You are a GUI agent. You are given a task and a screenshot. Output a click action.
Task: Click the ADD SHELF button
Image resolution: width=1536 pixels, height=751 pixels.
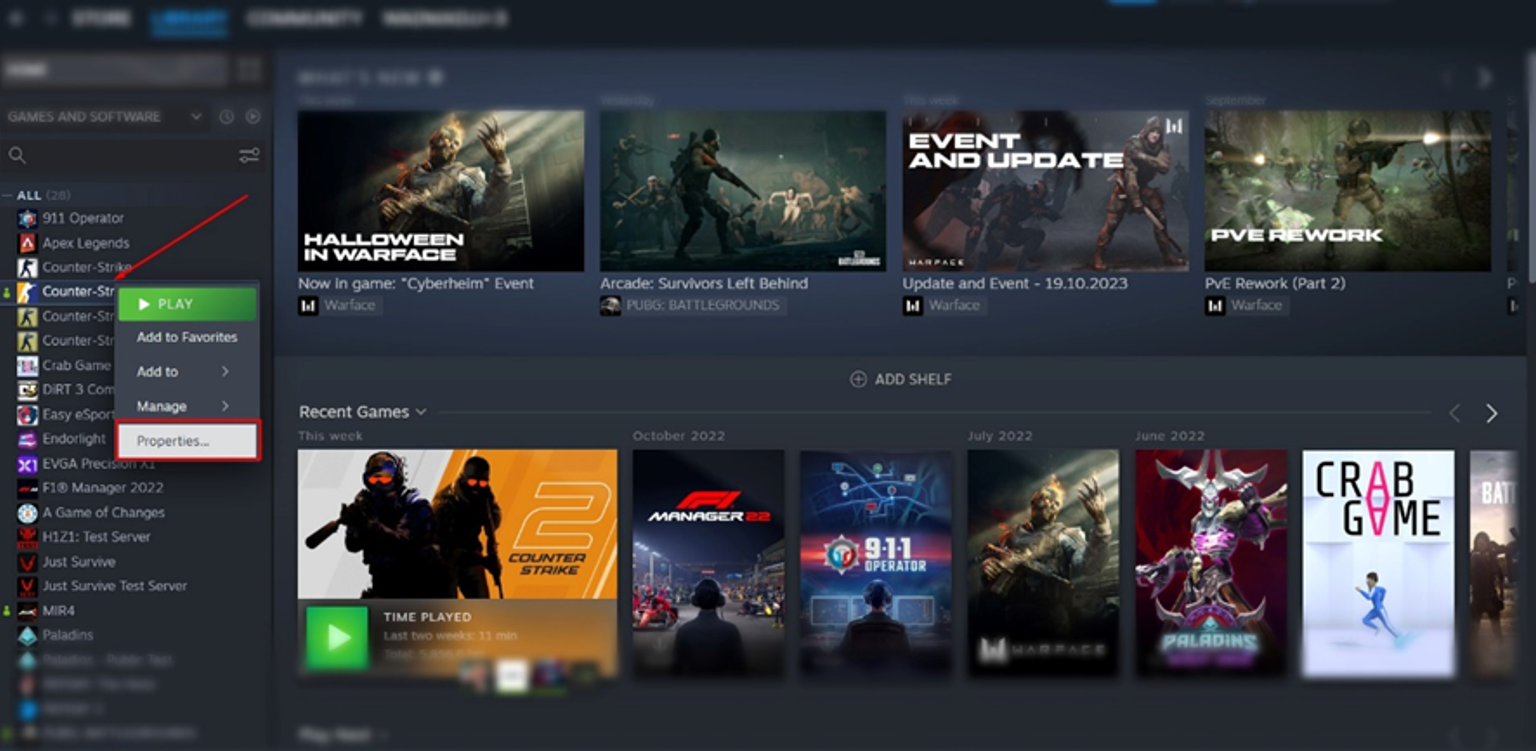click(899, 379)
